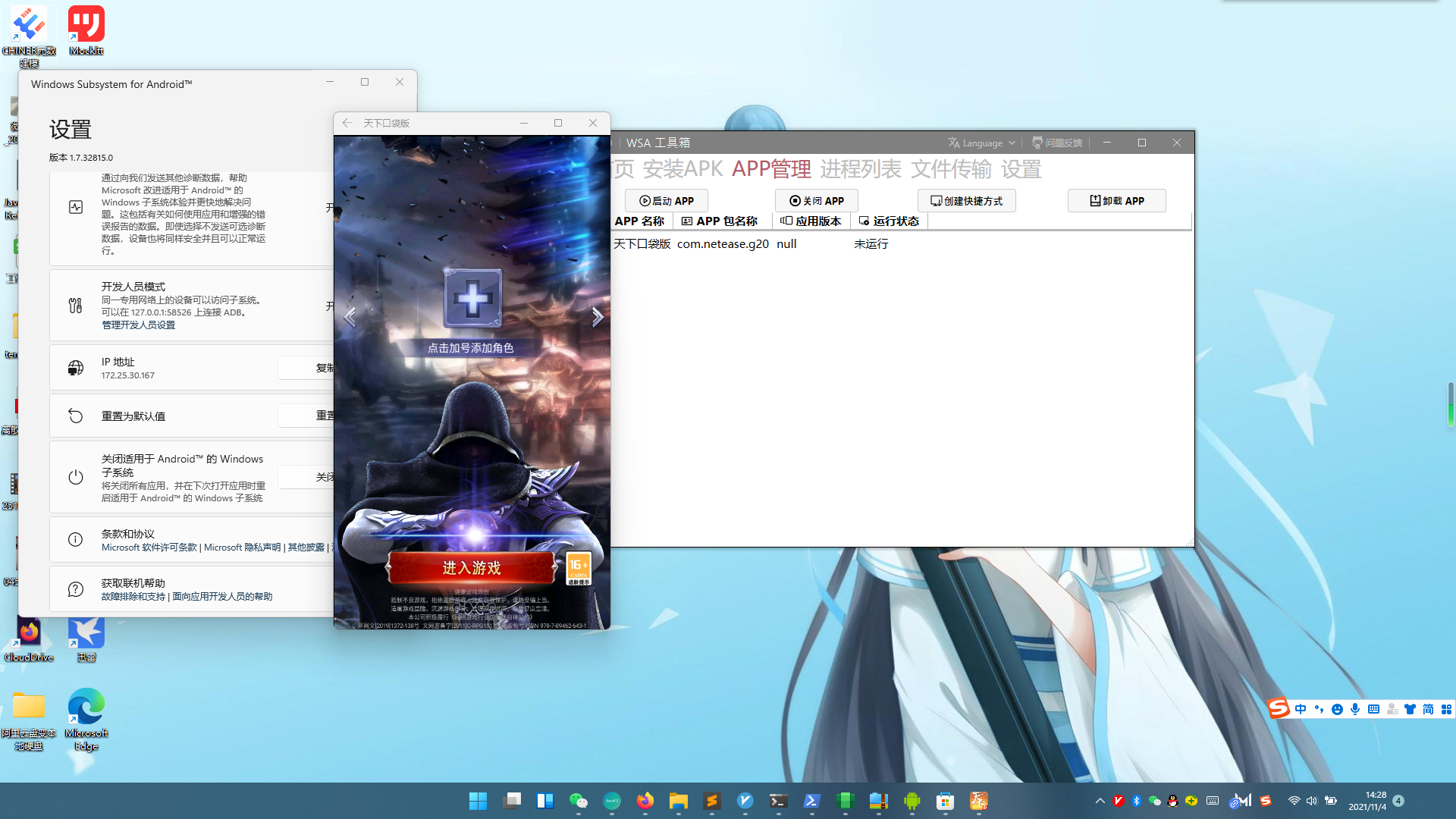The image size is (1456, 819).
Task: Click the developer mode tools icon
Action: tap(76, 306)
